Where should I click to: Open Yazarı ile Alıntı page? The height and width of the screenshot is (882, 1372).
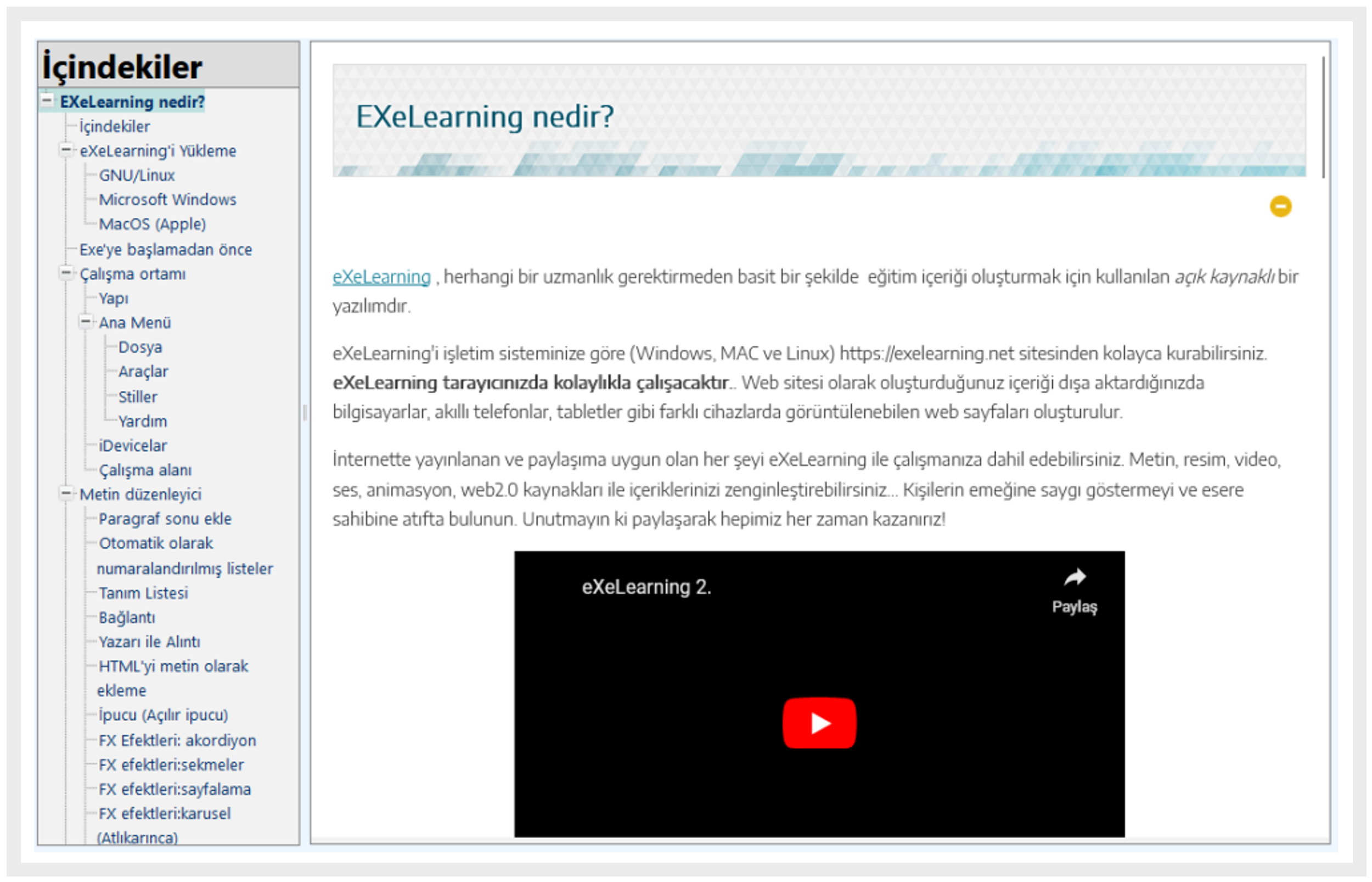pyautogui.click(x=149, y=642)
